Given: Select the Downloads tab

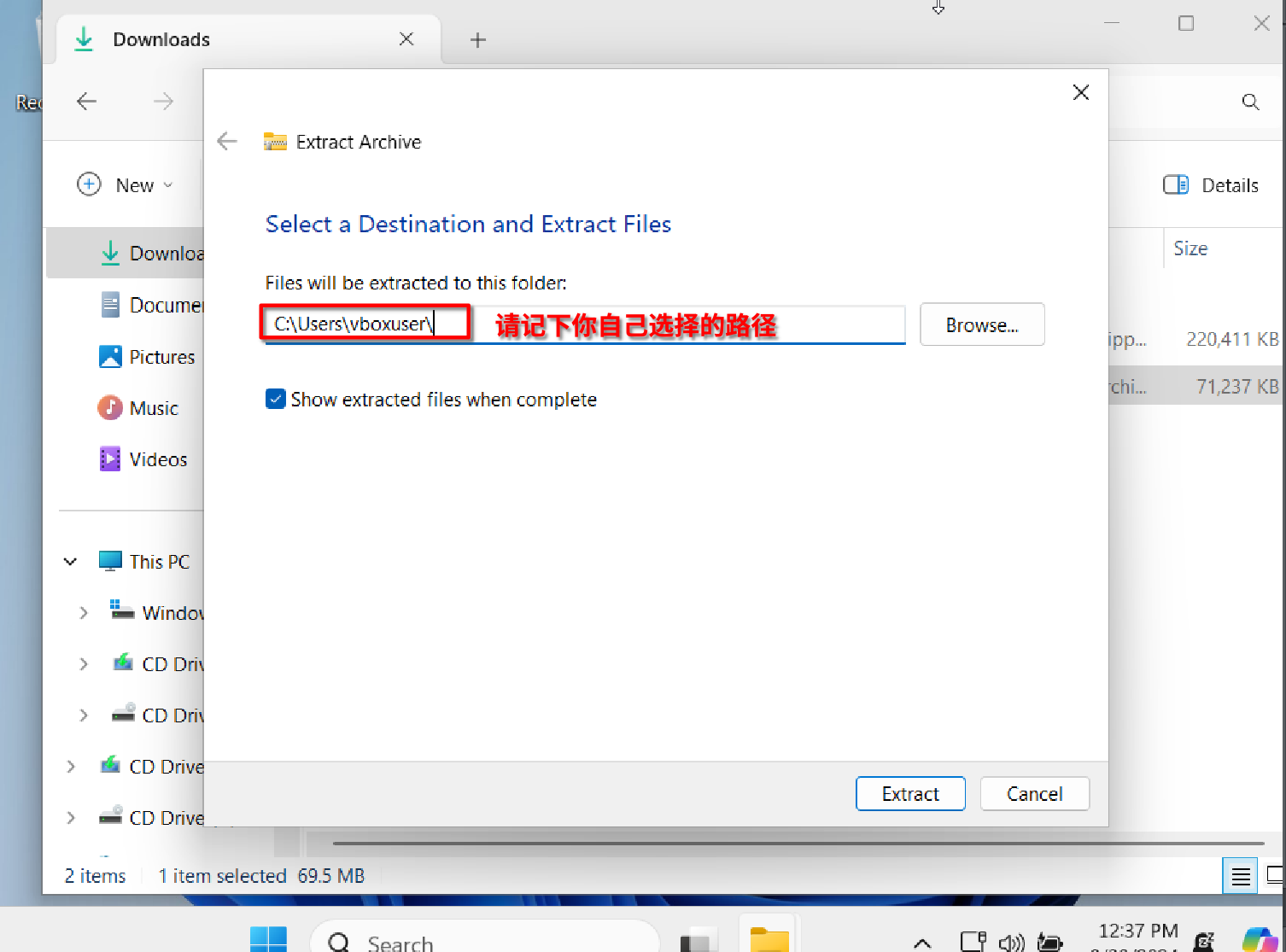Looking at the screenshot, I should [x=161, y=40].
